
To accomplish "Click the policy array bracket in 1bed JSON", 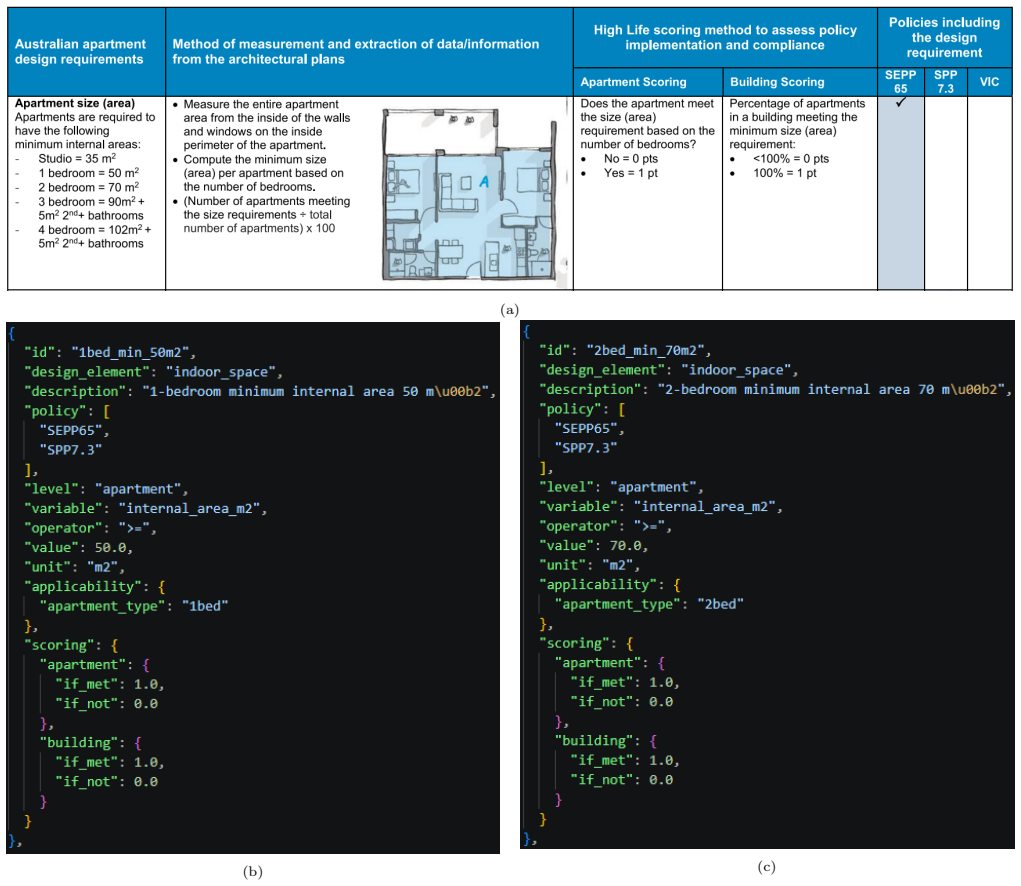I will 107,411.
